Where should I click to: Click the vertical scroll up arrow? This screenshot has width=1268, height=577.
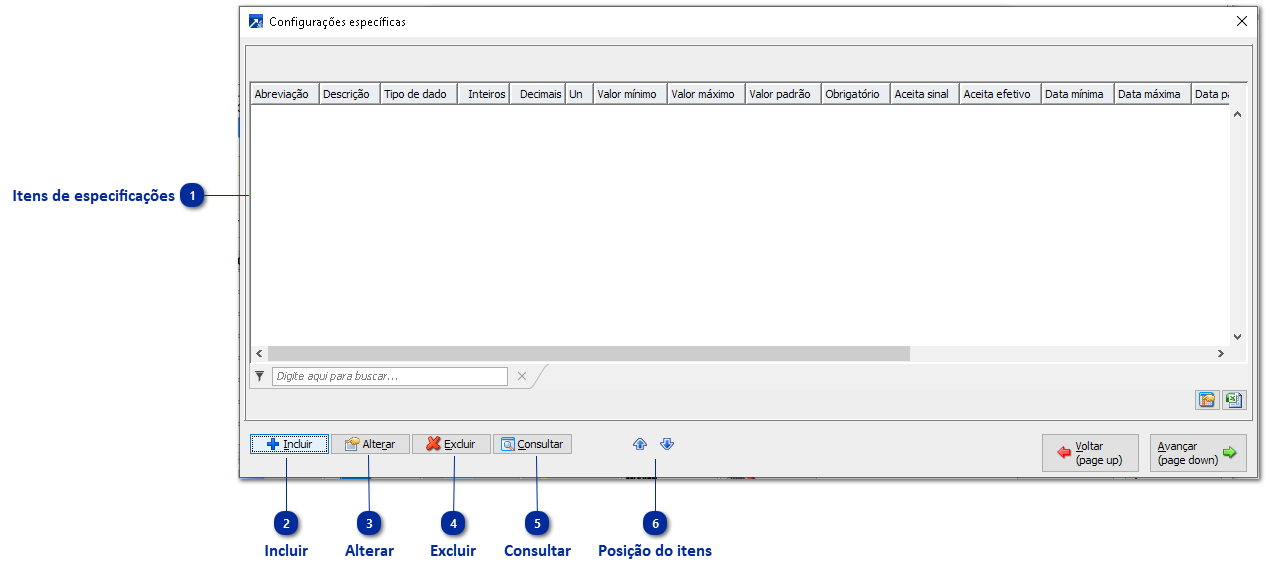[x=1237, y=114]
